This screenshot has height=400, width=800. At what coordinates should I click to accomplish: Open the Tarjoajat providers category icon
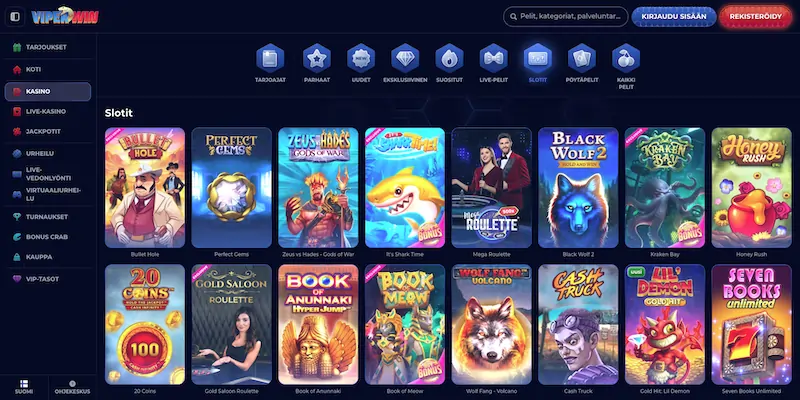270,58
